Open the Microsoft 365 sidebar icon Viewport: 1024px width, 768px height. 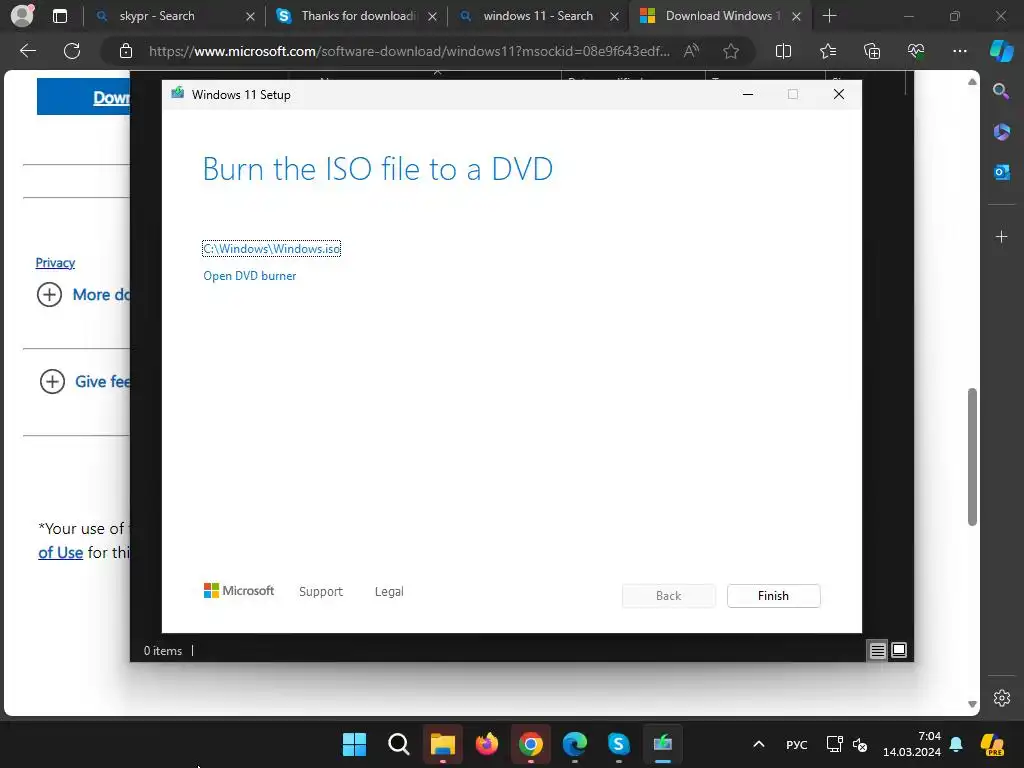(1001, 132)
